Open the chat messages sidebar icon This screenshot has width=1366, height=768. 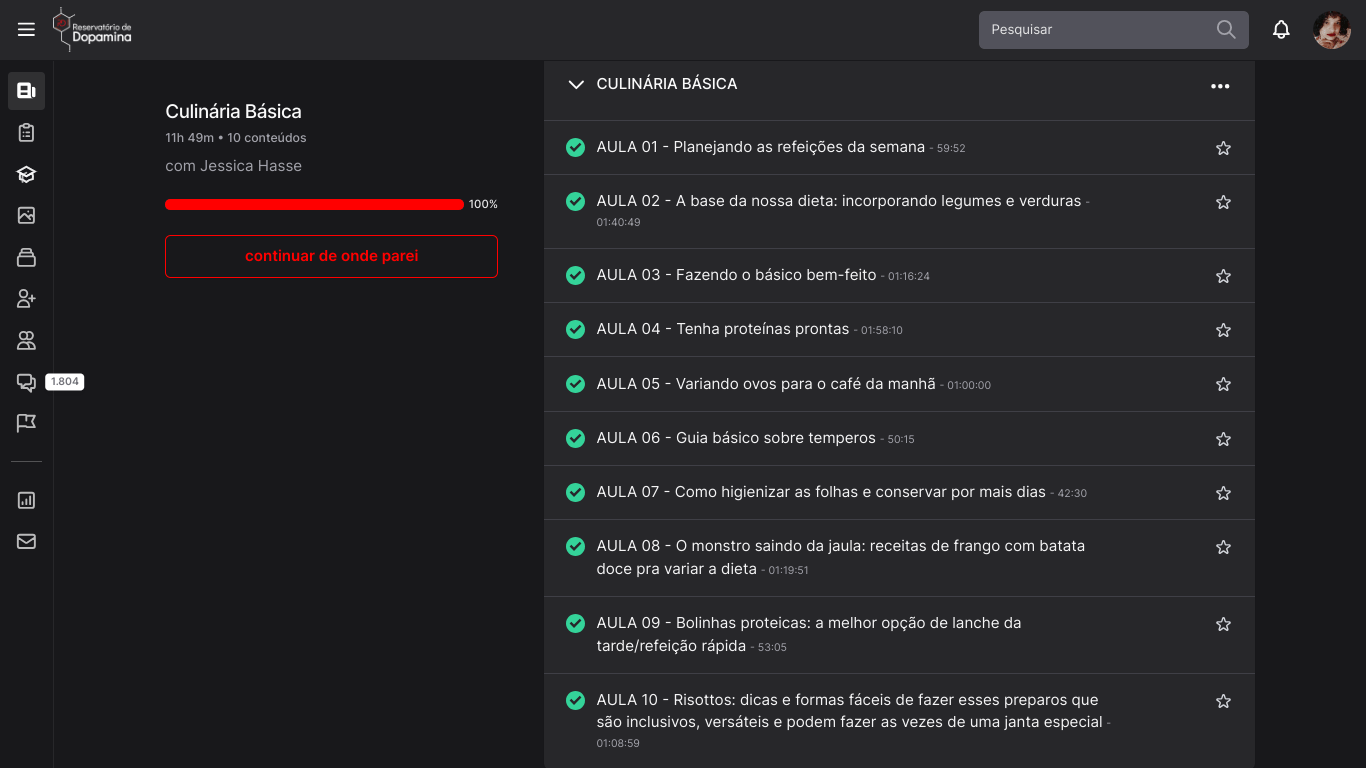click(26, 382)
